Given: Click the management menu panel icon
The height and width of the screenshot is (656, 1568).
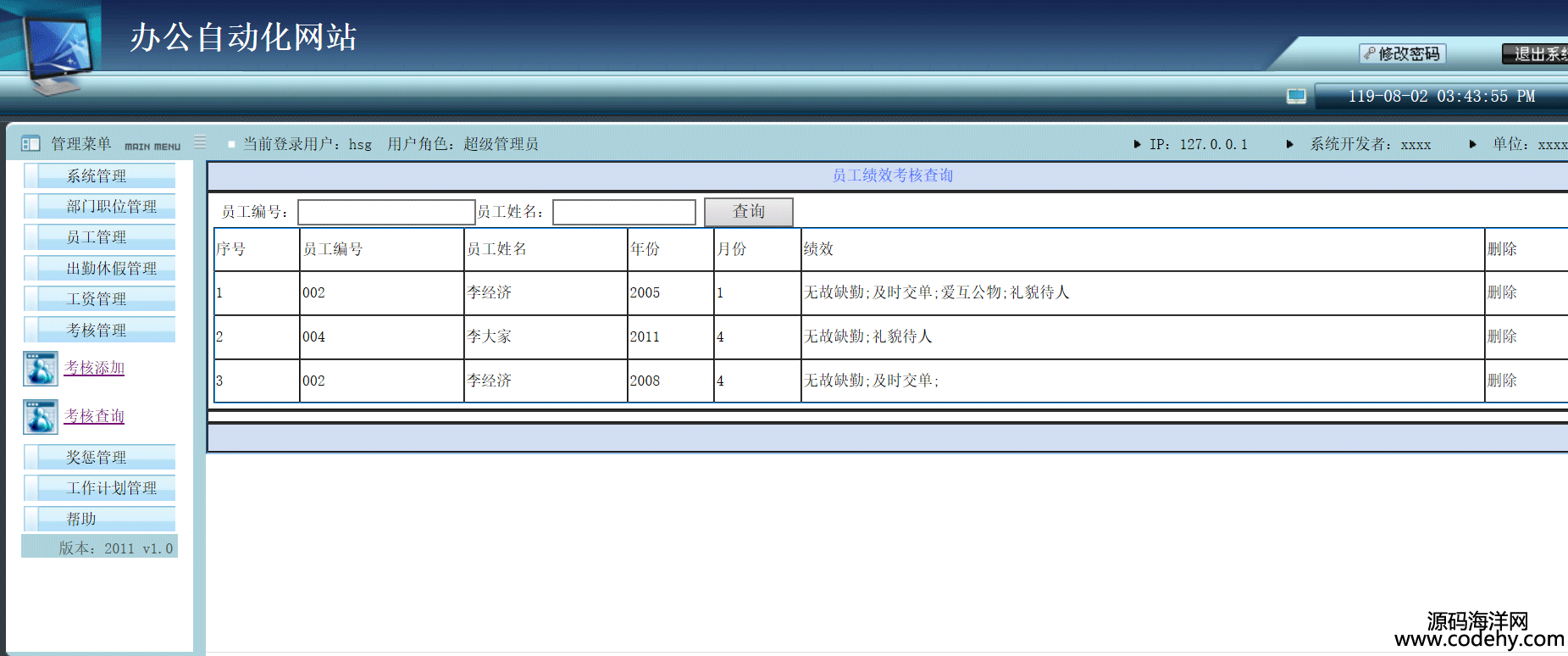Looking at the screenshot, I should pos(30,144).
